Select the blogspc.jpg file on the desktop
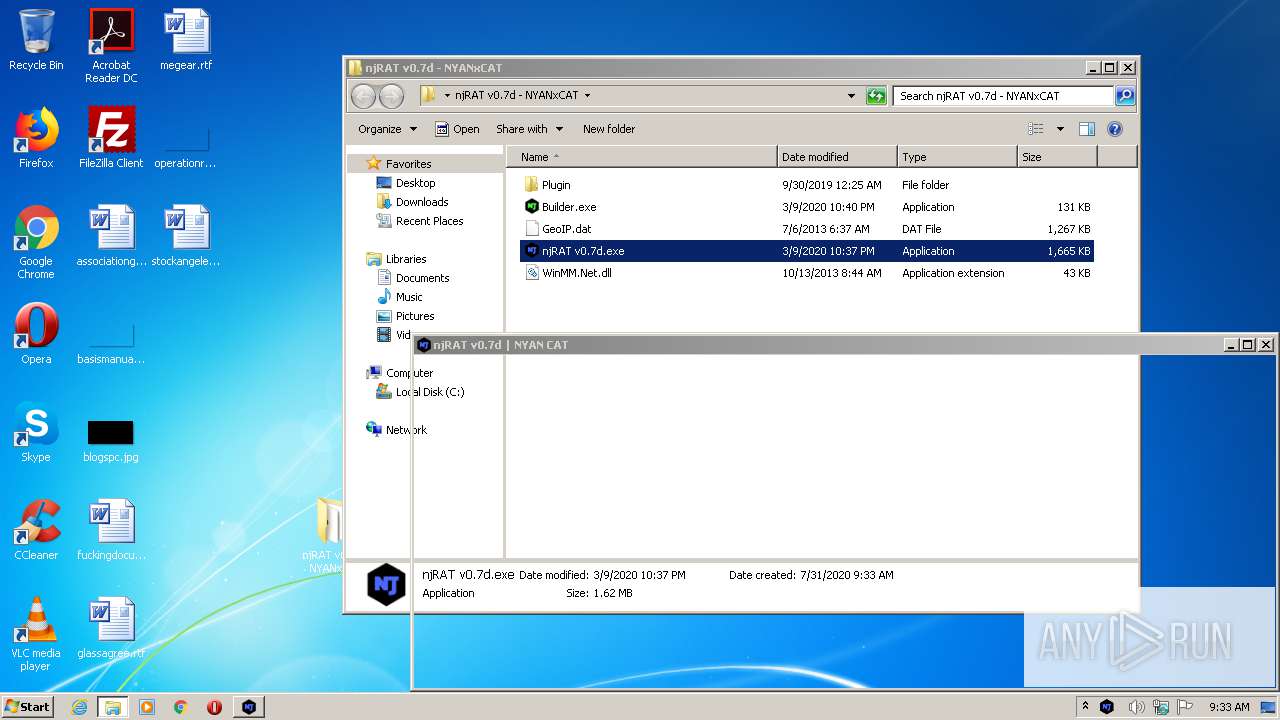Viewport: 1280px width, 720px height. [111, 440]
